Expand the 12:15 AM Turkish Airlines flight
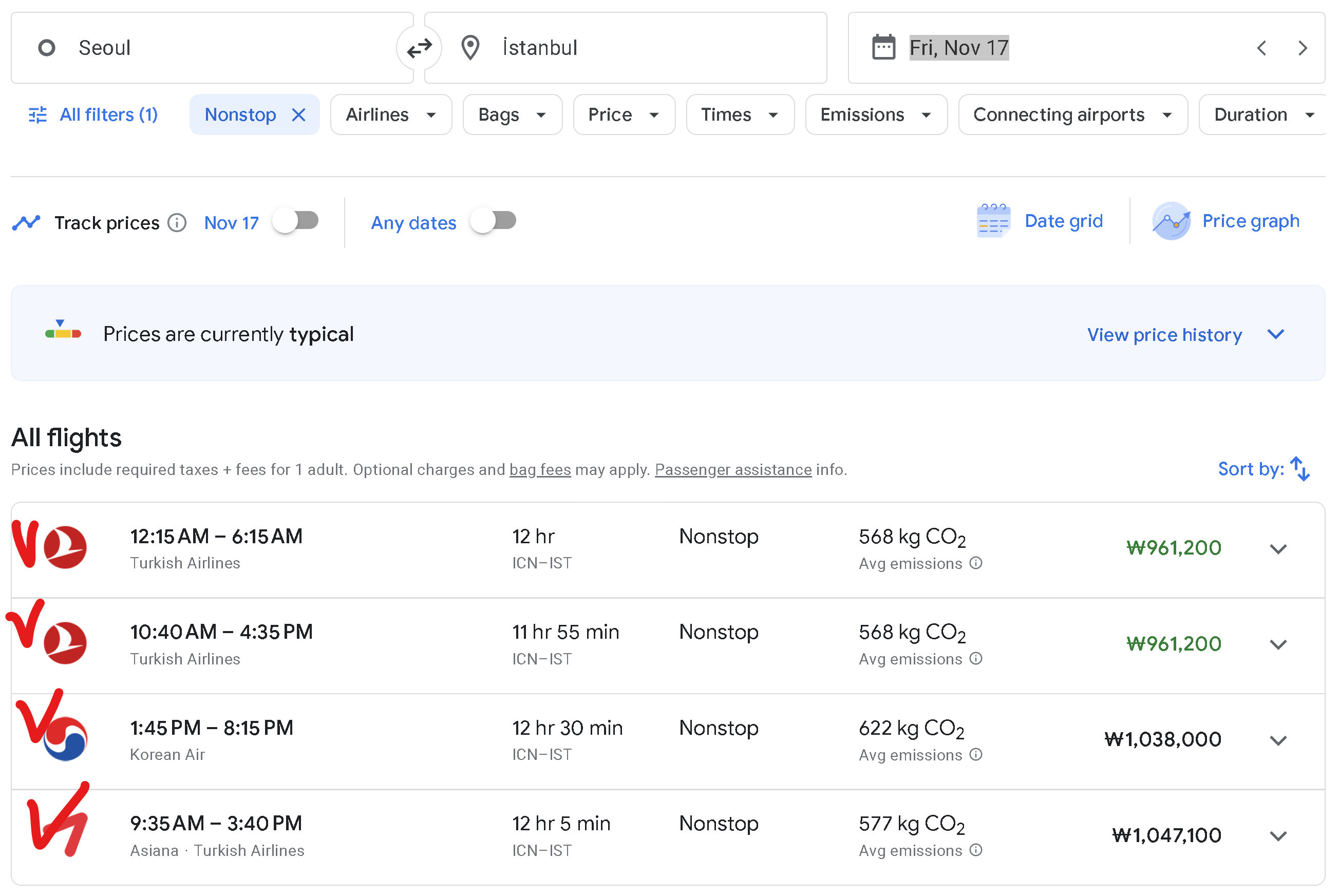The width and height of the screenshot is (1339, 896). 1278,549
